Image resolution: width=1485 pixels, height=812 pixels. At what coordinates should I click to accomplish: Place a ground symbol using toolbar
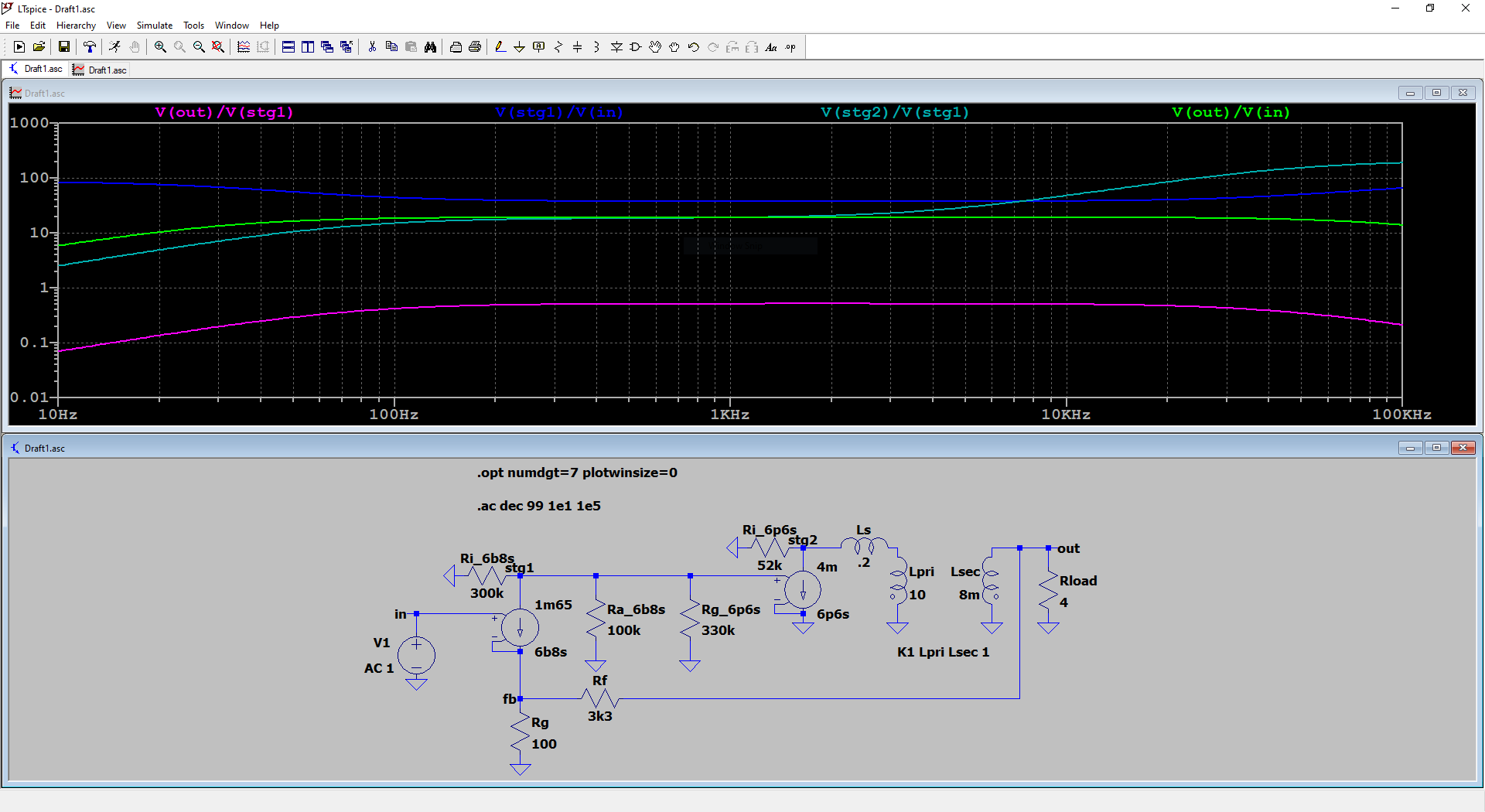[519, 47]
